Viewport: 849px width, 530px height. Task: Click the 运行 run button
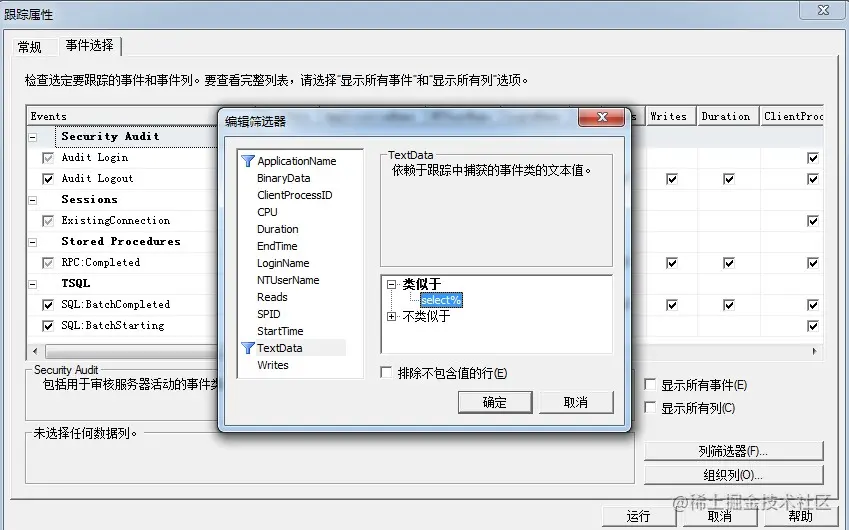point(639,517)
